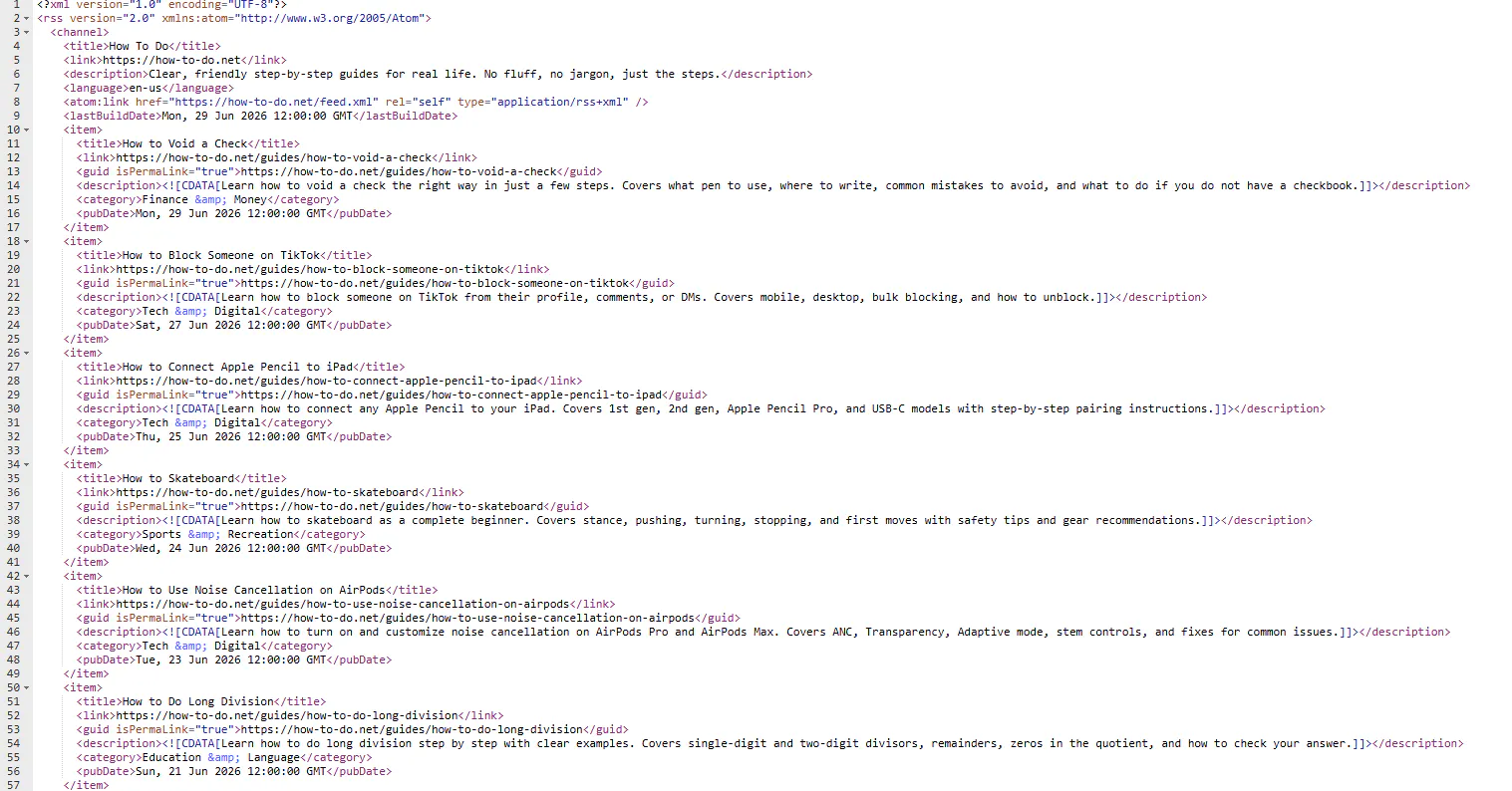This screenshot has width=1512, height=791.
Task: Click the atom:link feed.xml href value
Action: (274, 102)
